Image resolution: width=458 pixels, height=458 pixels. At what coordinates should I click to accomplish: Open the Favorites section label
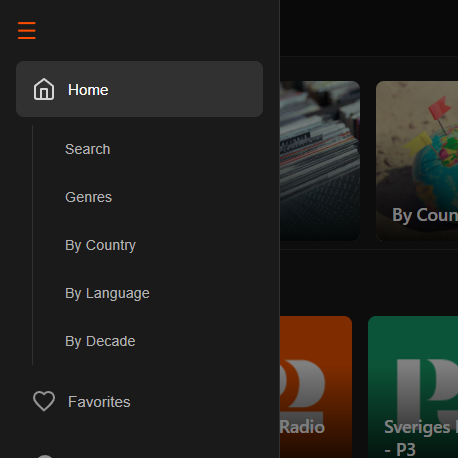[99, 402]
